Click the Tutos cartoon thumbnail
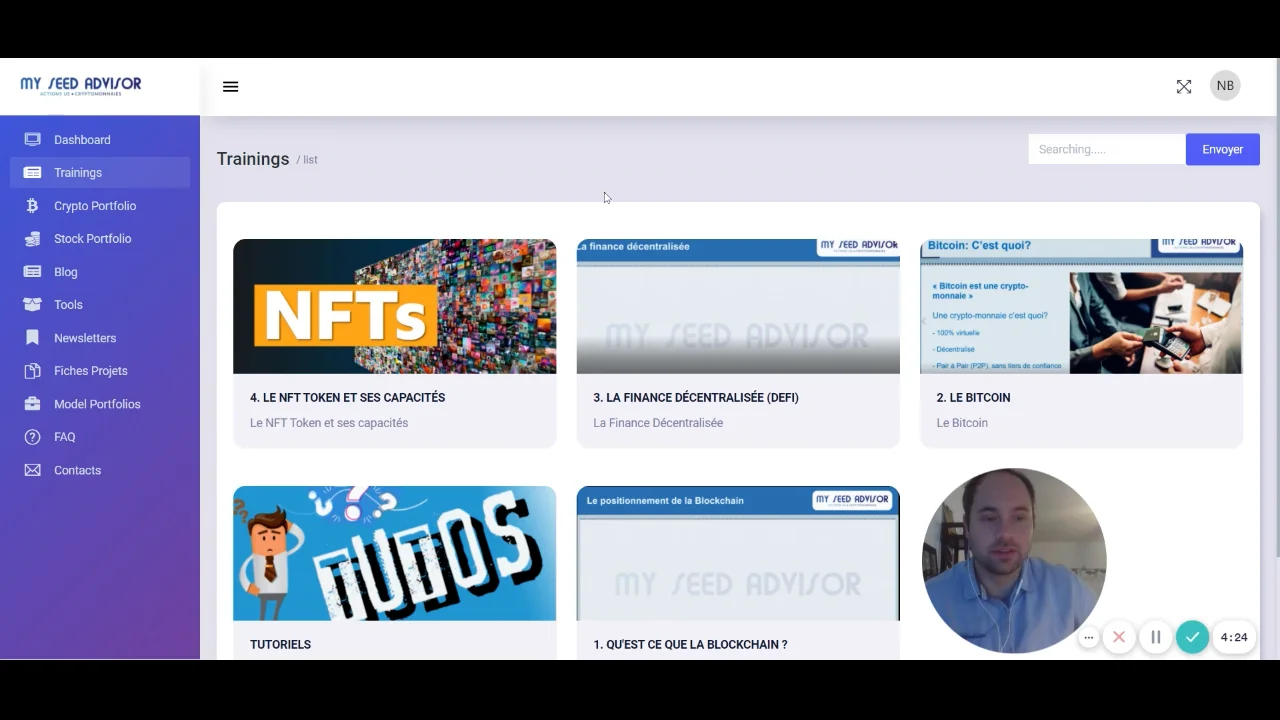 tap(394, 553)
